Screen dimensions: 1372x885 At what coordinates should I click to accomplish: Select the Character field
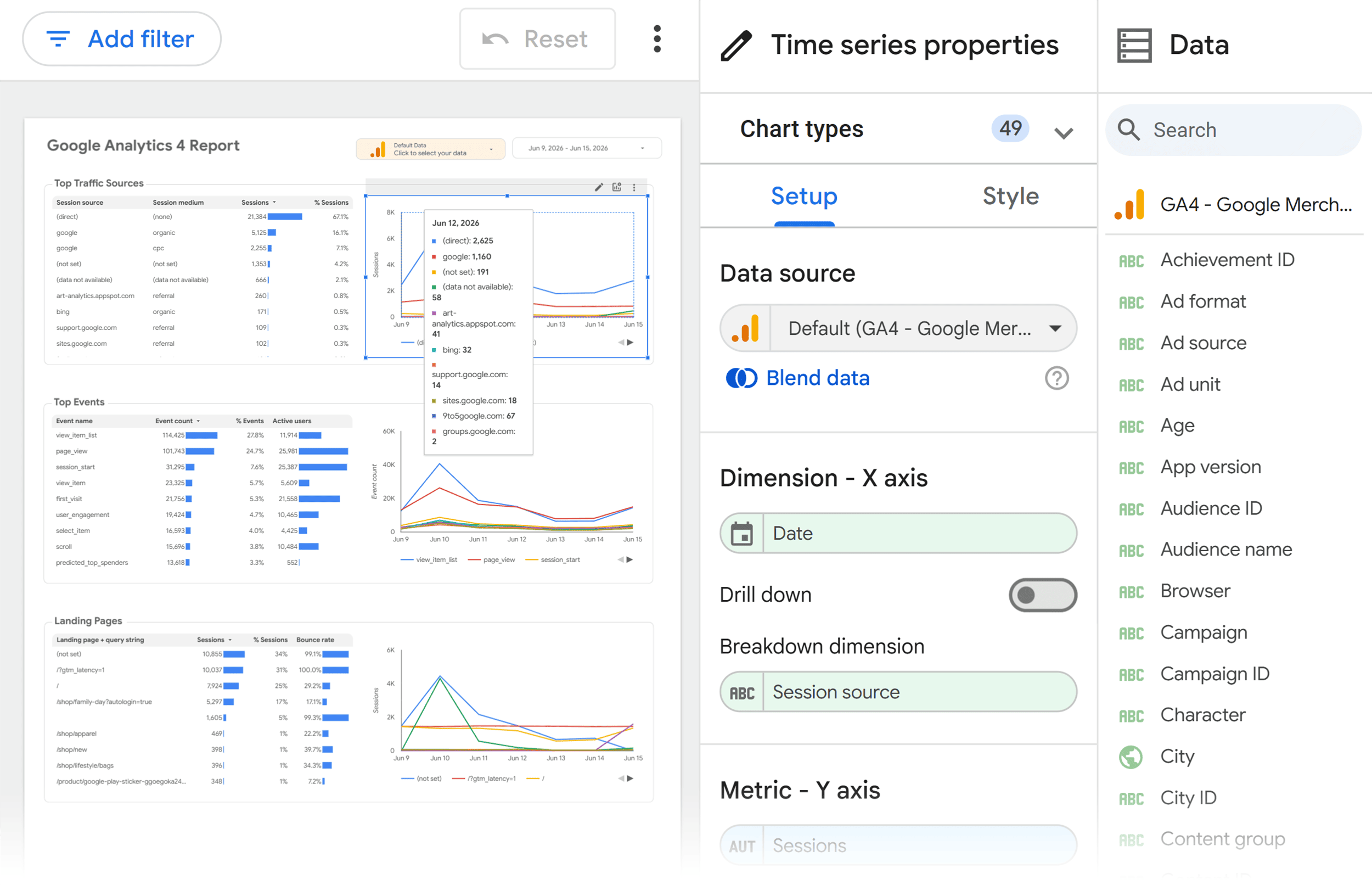(x=1202, y=715)
